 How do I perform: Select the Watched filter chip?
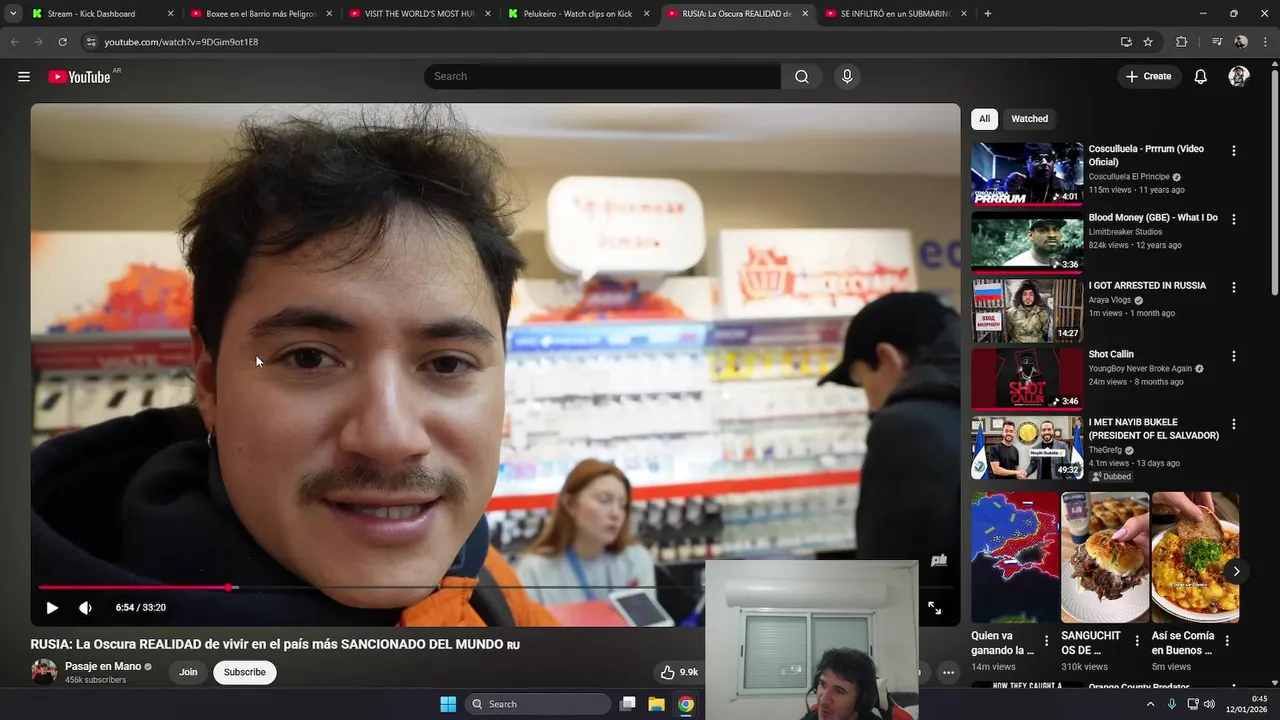pos(1029,119)
